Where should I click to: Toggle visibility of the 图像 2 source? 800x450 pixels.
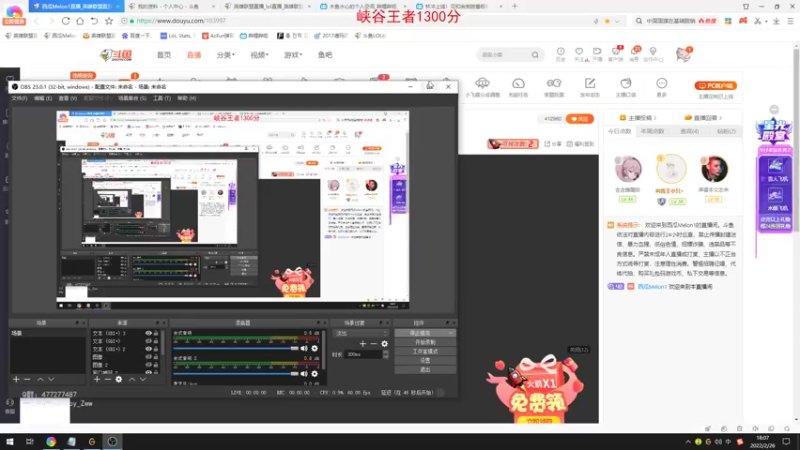(x=148, y=365)
